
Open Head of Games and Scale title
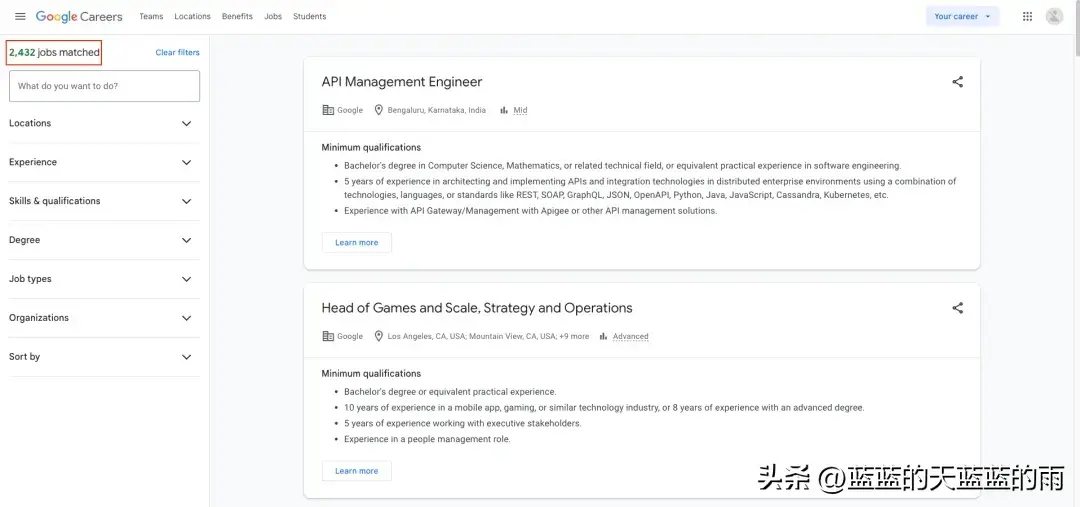pos(477,308)
